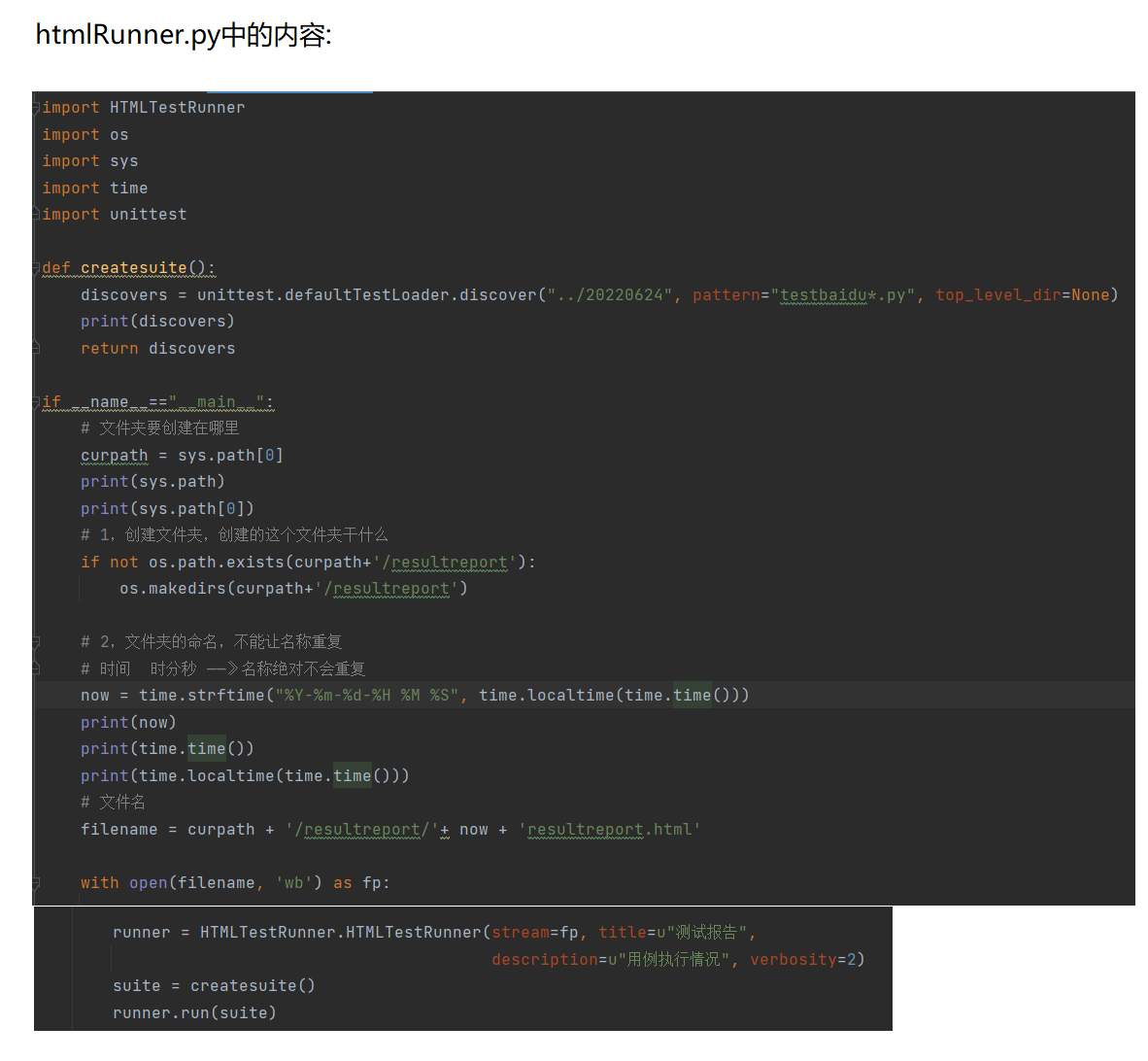Click the line 'suite = createsuite()'

click(215, 986)
